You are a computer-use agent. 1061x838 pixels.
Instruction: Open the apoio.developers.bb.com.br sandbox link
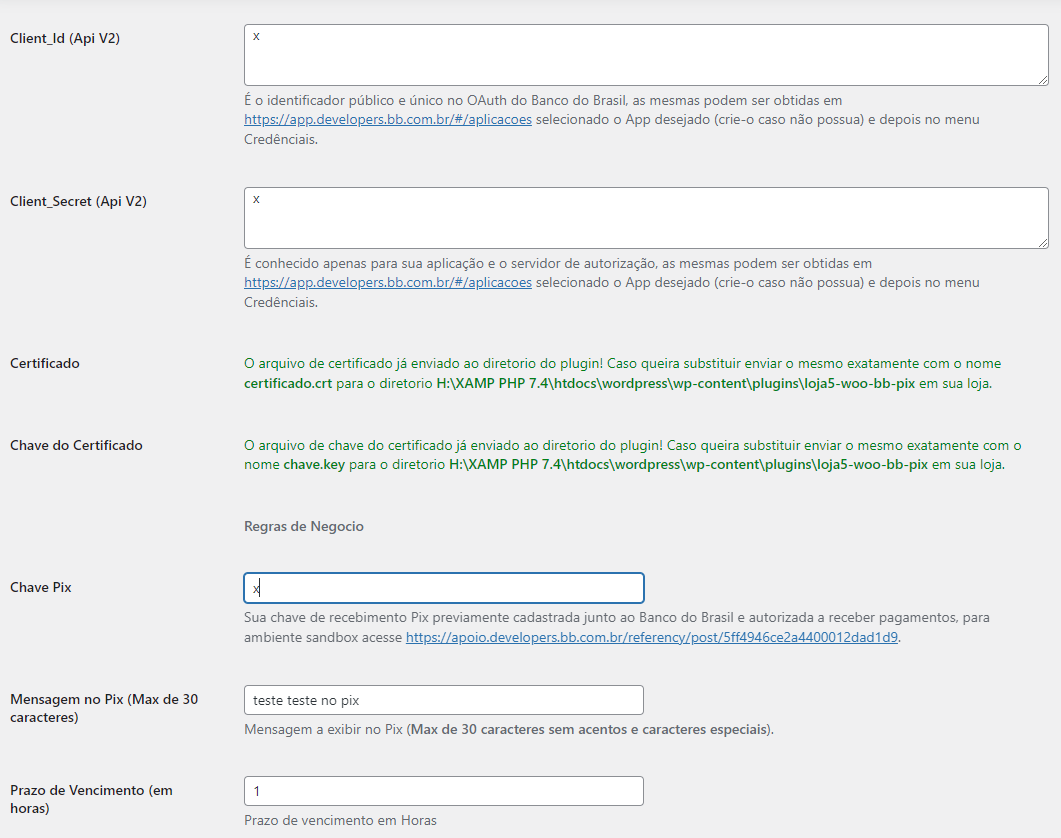coord(651,637)
